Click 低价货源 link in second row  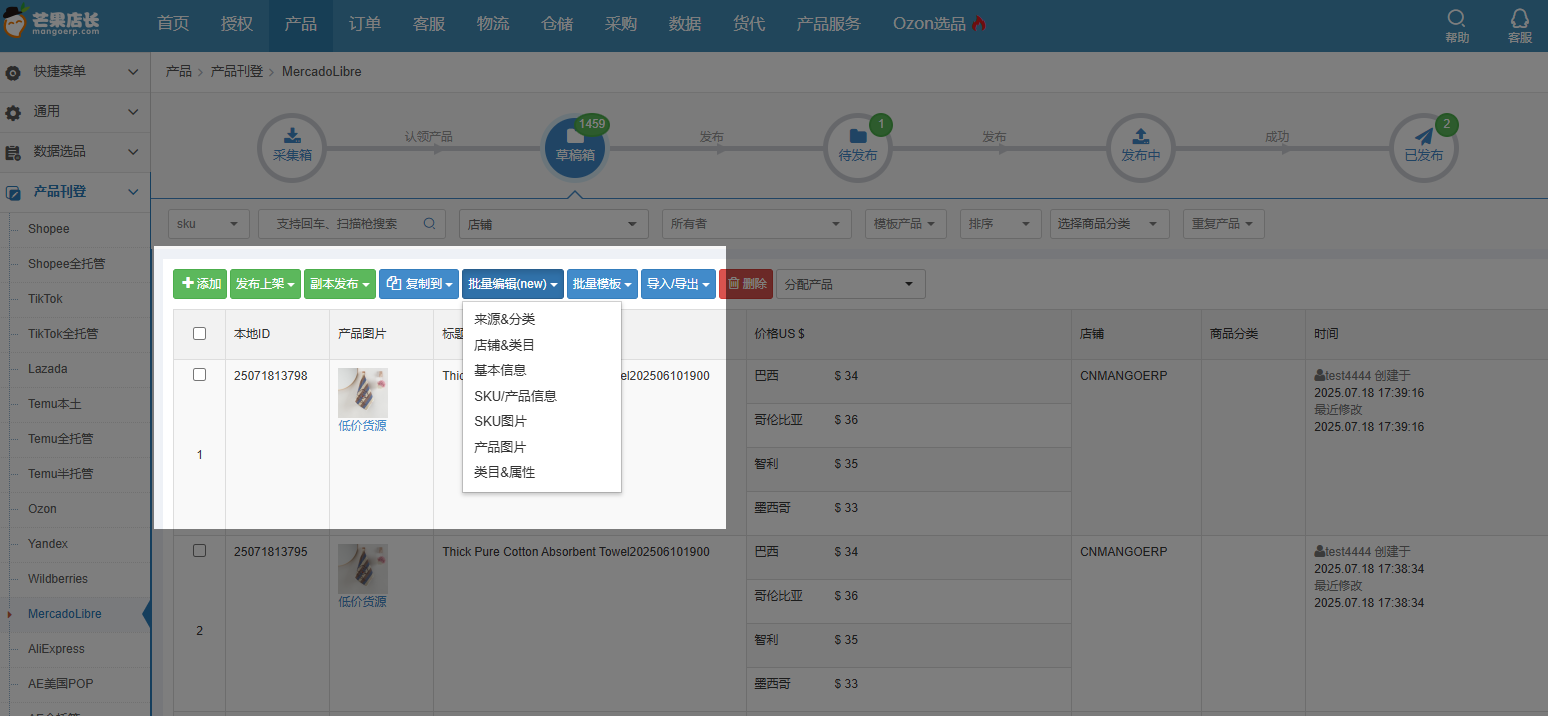pyautogui.click(x=362, y=602)
